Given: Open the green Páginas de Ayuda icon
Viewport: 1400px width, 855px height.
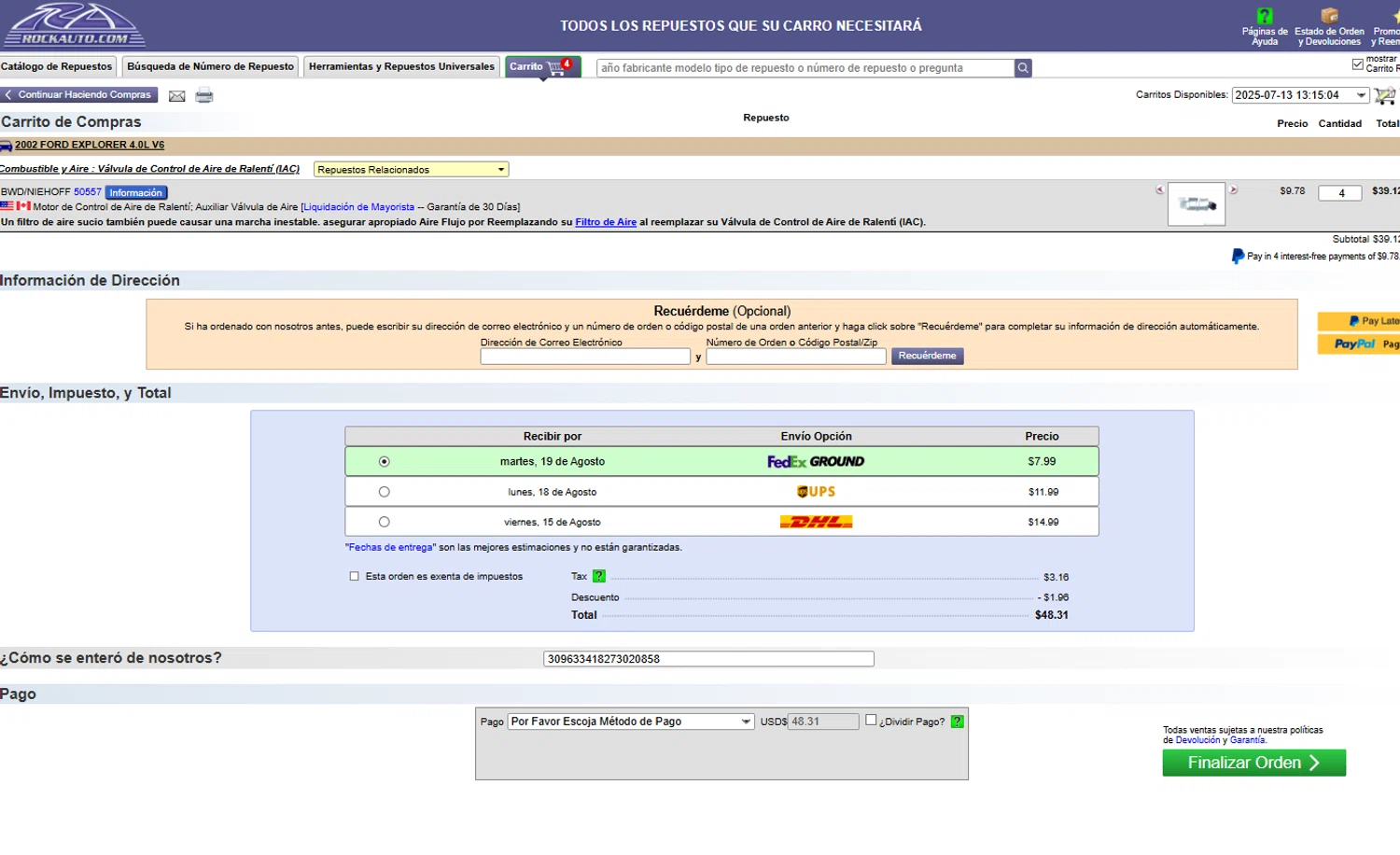Looking at the screenshot, I should coord(1265,16).
